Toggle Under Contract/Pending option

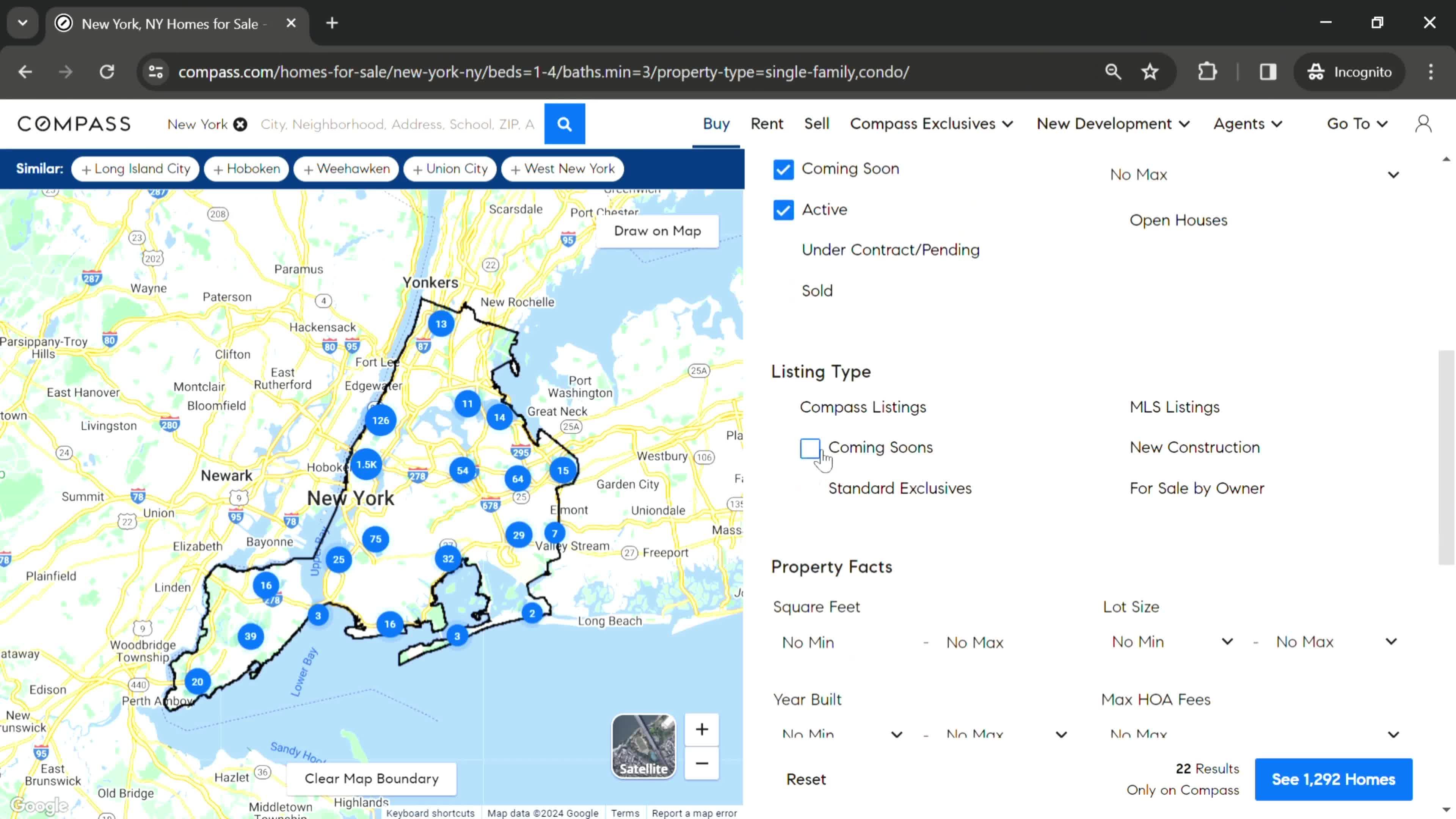[890, 250]
